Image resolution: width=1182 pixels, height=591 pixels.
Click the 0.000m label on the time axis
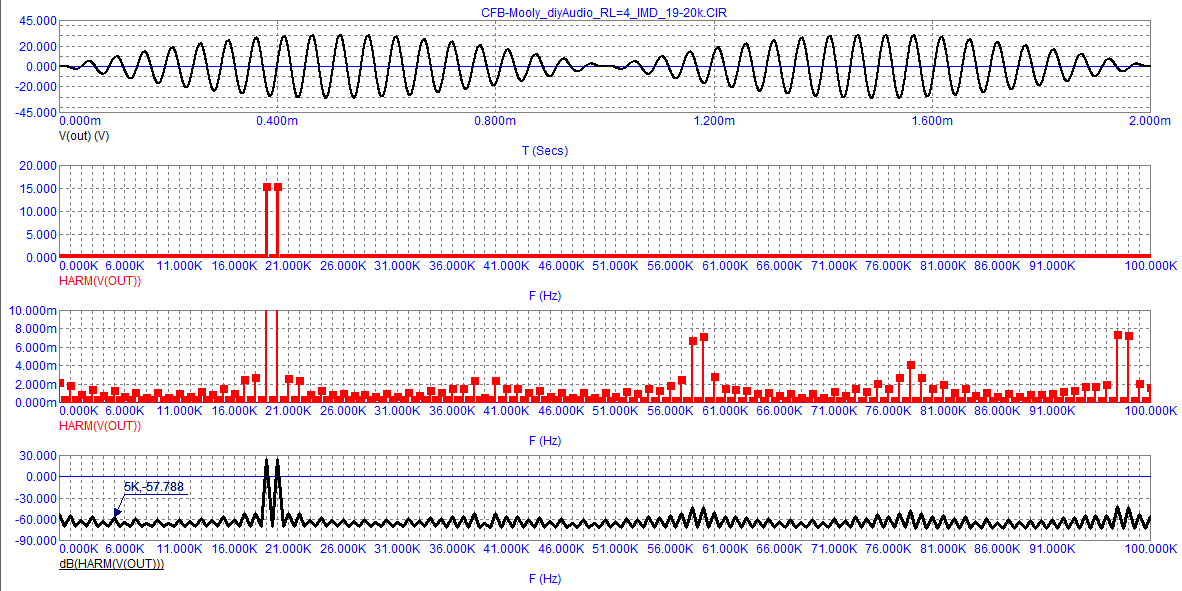click(80, 121)
